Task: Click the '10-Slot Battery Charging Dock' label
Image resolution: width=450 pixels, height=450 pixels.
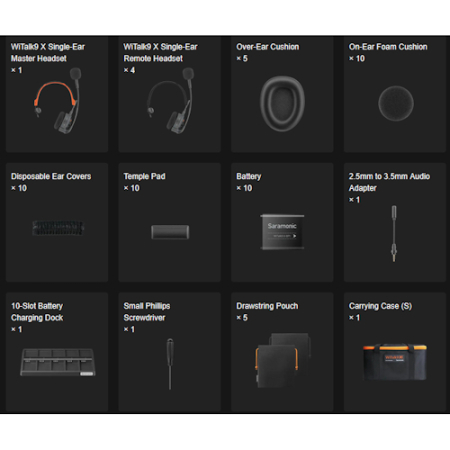Action: 37,312
